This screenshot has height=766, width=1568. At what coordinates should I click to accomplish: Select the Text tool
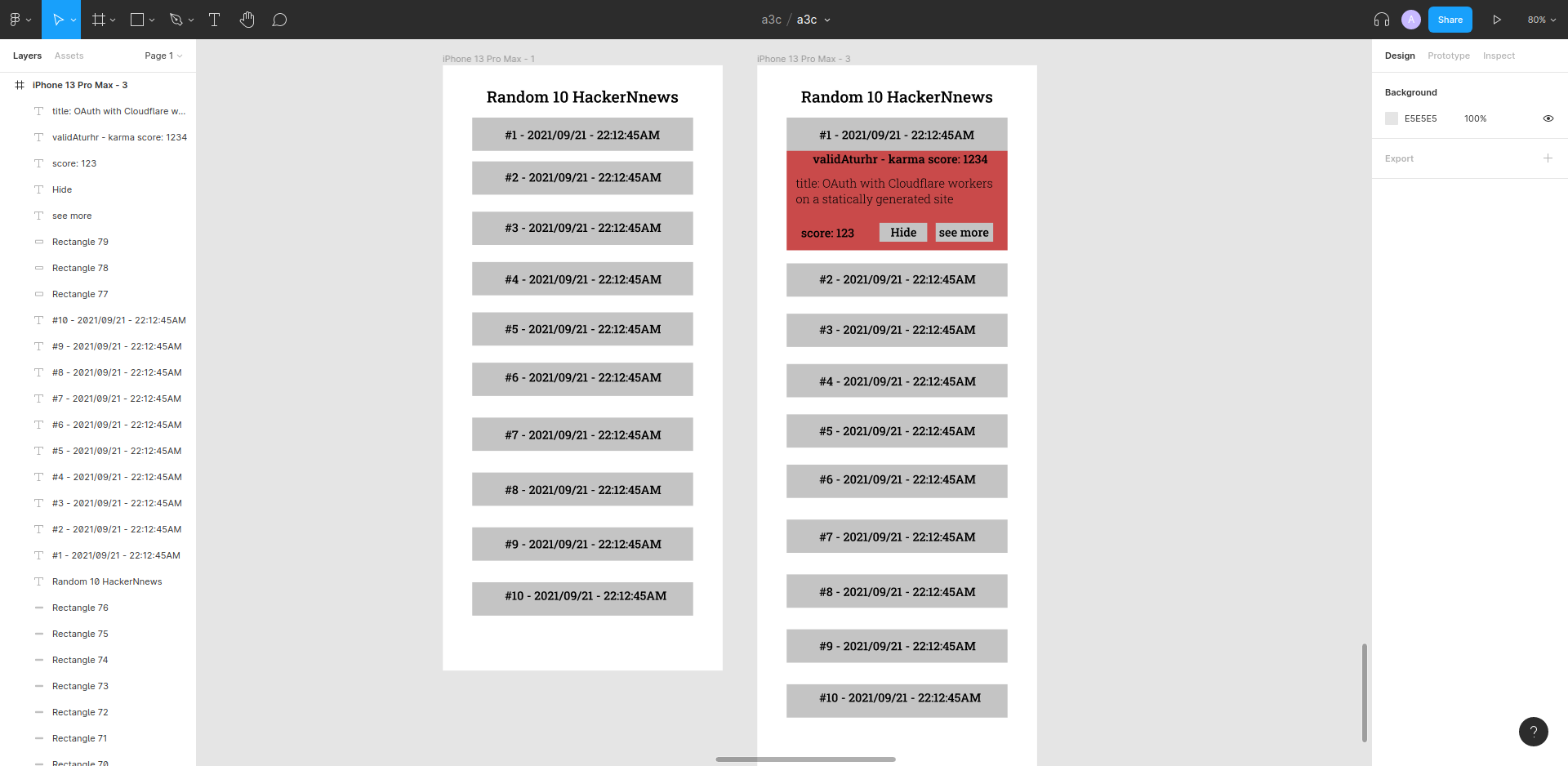215,20
